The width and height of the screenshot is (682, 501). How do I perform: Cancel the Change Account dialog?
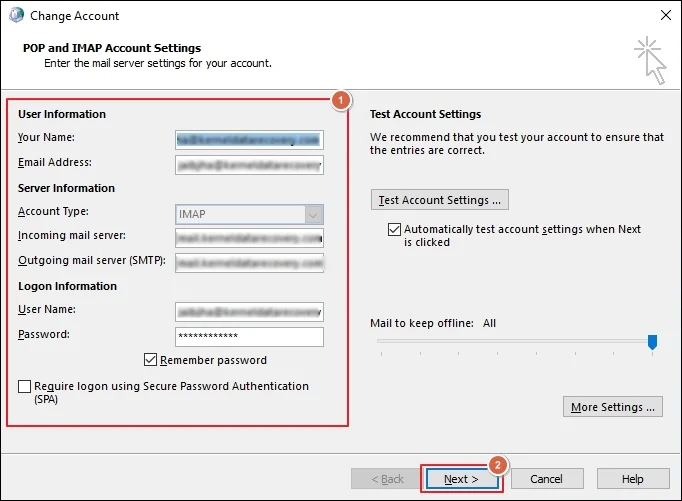547,479
